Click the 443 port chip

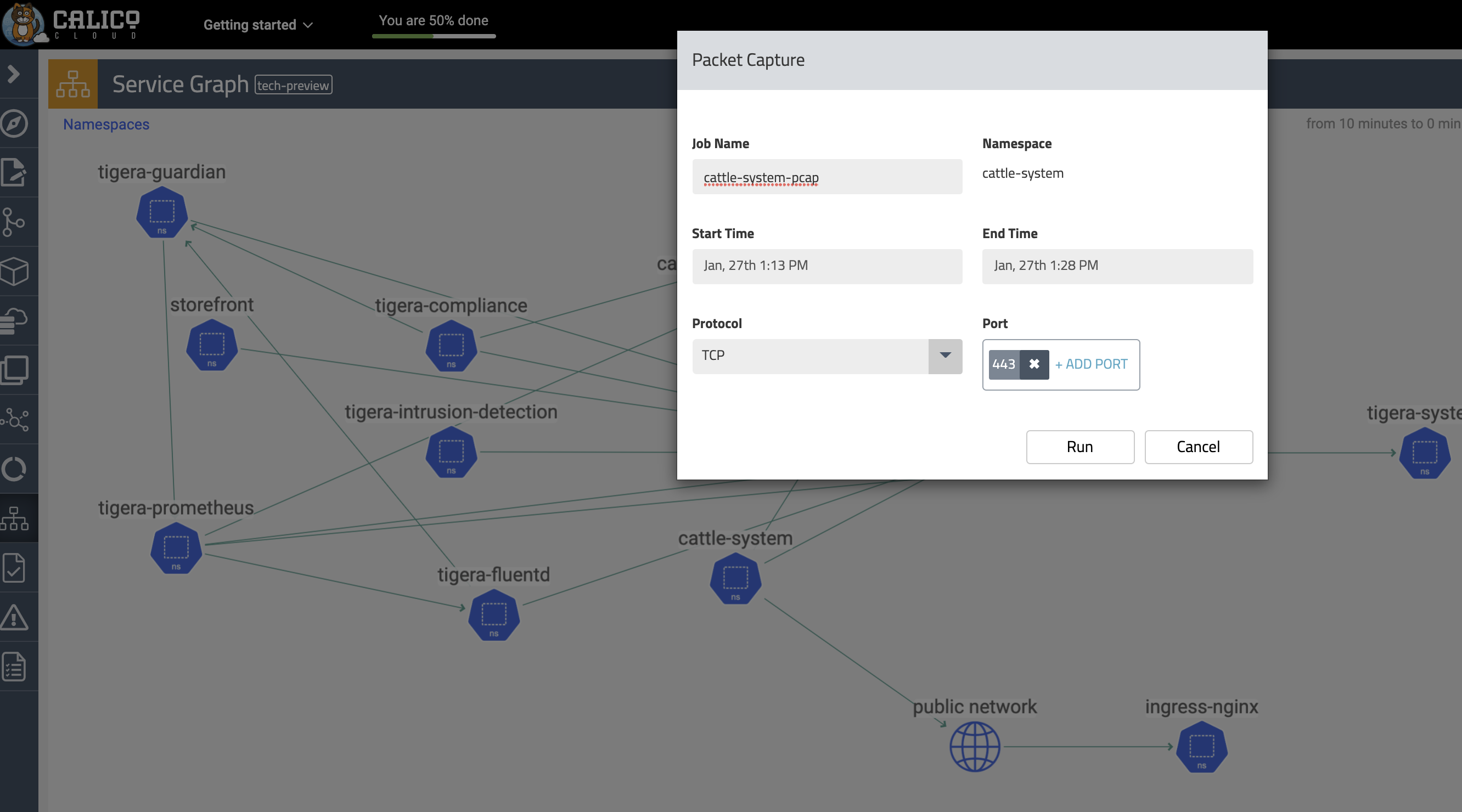1004,364
